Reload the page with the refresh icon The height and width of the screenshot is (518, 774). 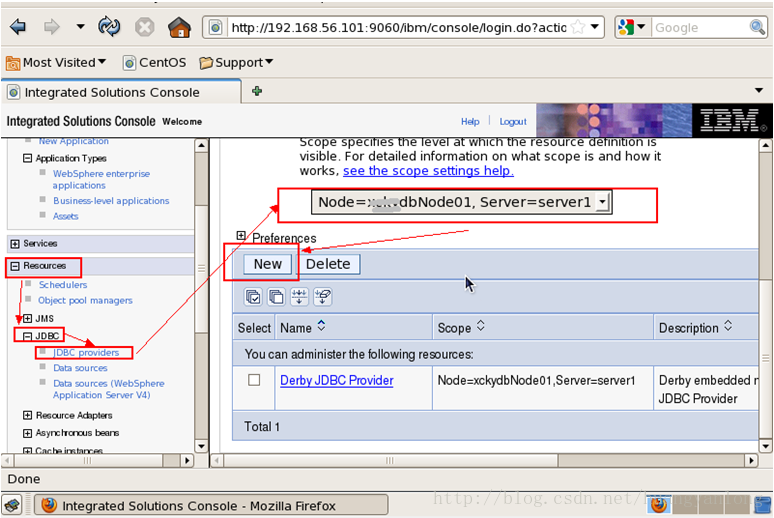click(x=109, y=27)
